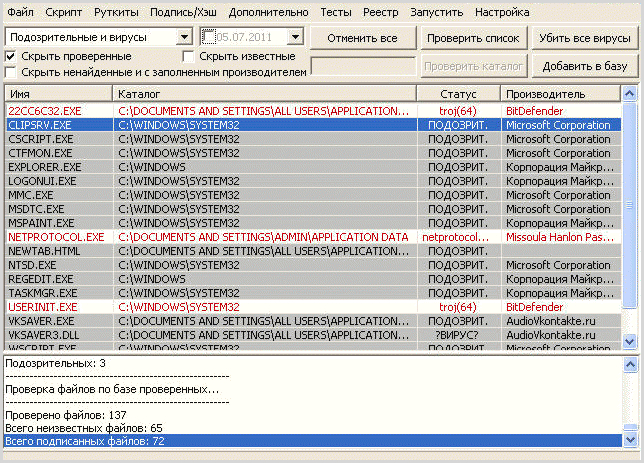Select the USERINIT.EXE entry
This screenshot has width=644, height=463.
point(43,307)
